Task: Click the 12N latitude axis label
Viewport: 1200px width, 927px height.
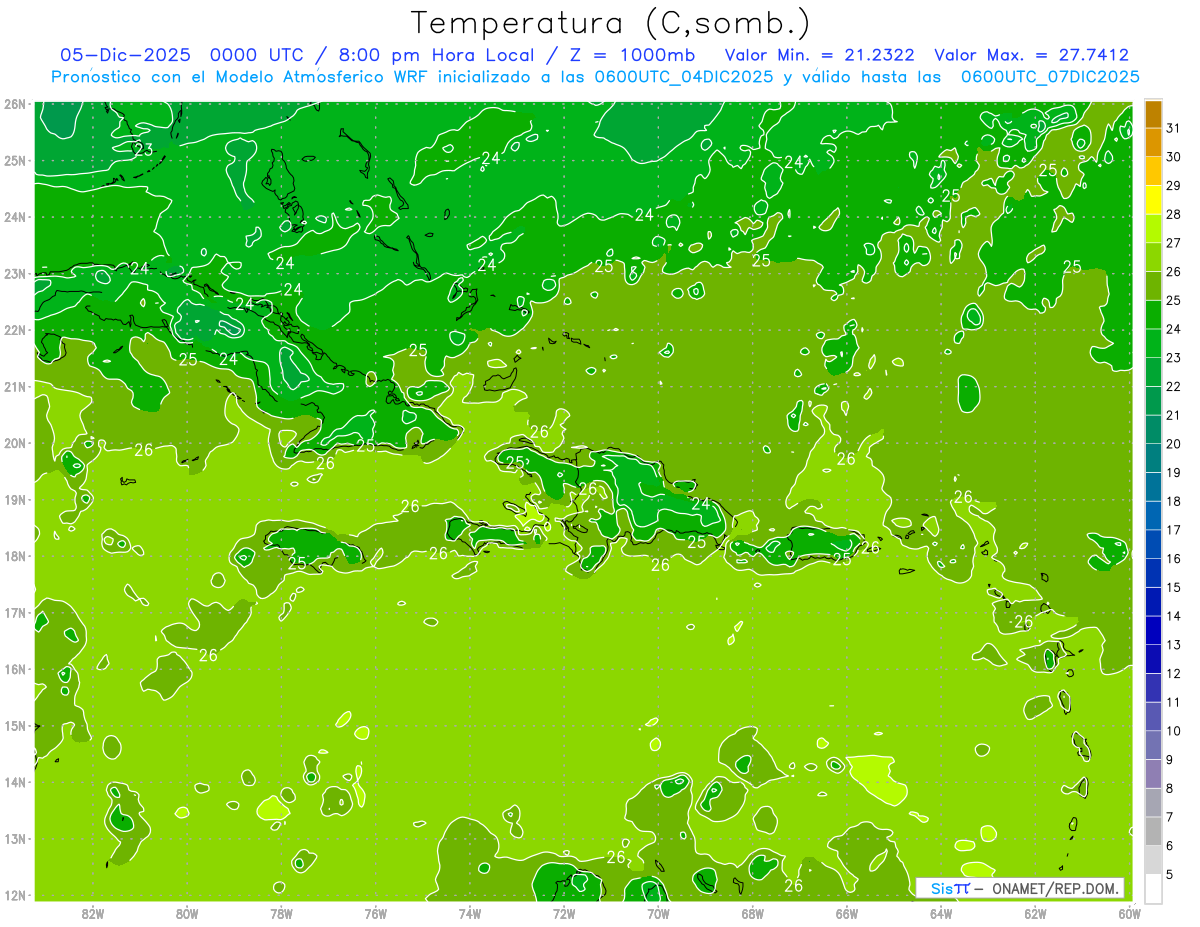Action: pyautogui.click(x=15, y=895)
